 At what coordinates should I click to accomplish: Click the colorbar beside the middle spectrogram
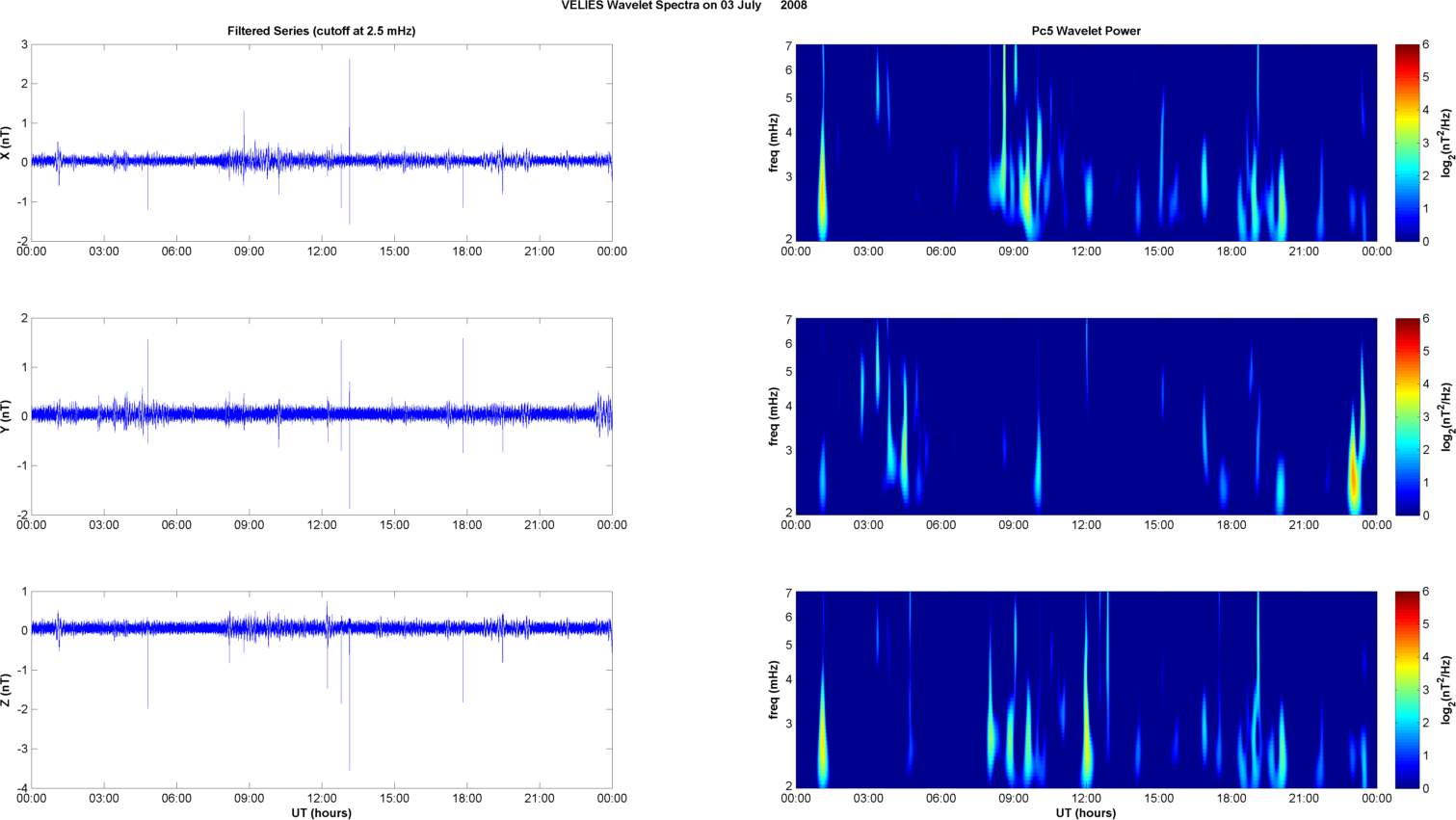[x=1407, y=416]
